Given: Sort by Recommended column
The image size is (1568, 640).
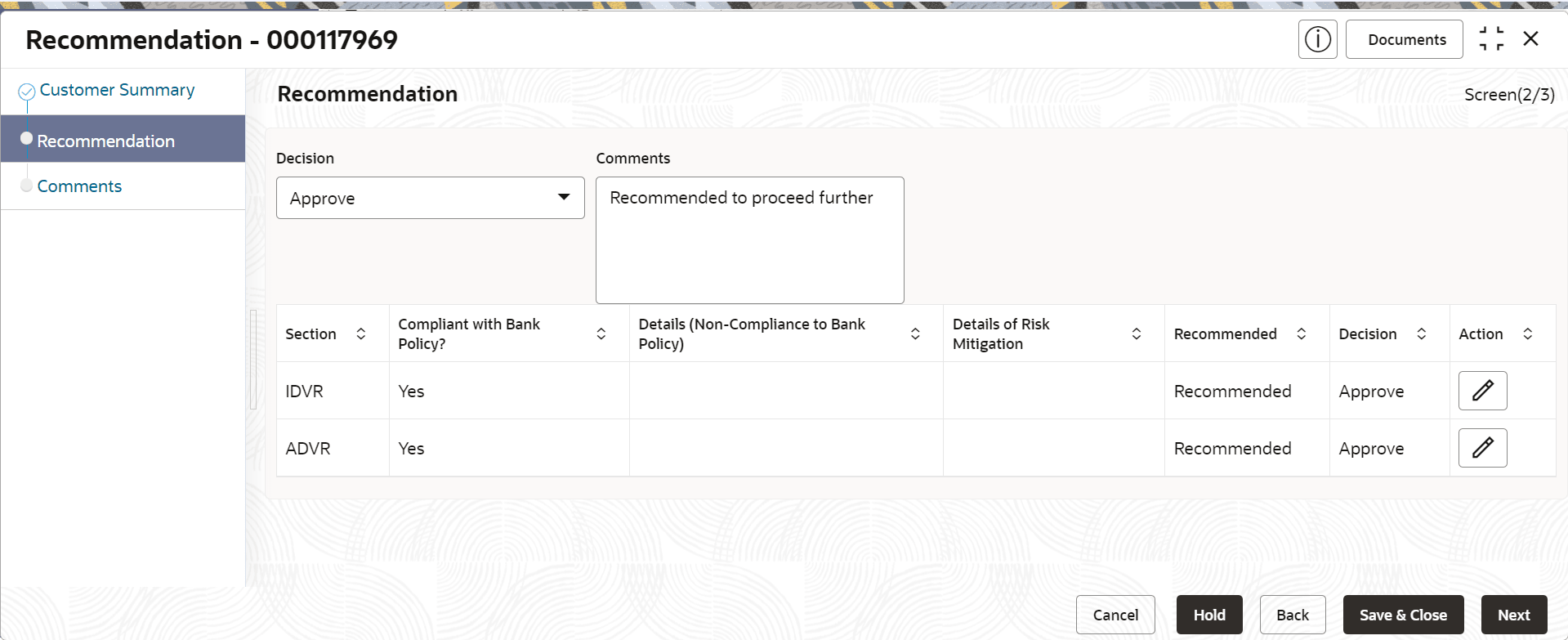Looking at the screenshot, I should 1302,333.
